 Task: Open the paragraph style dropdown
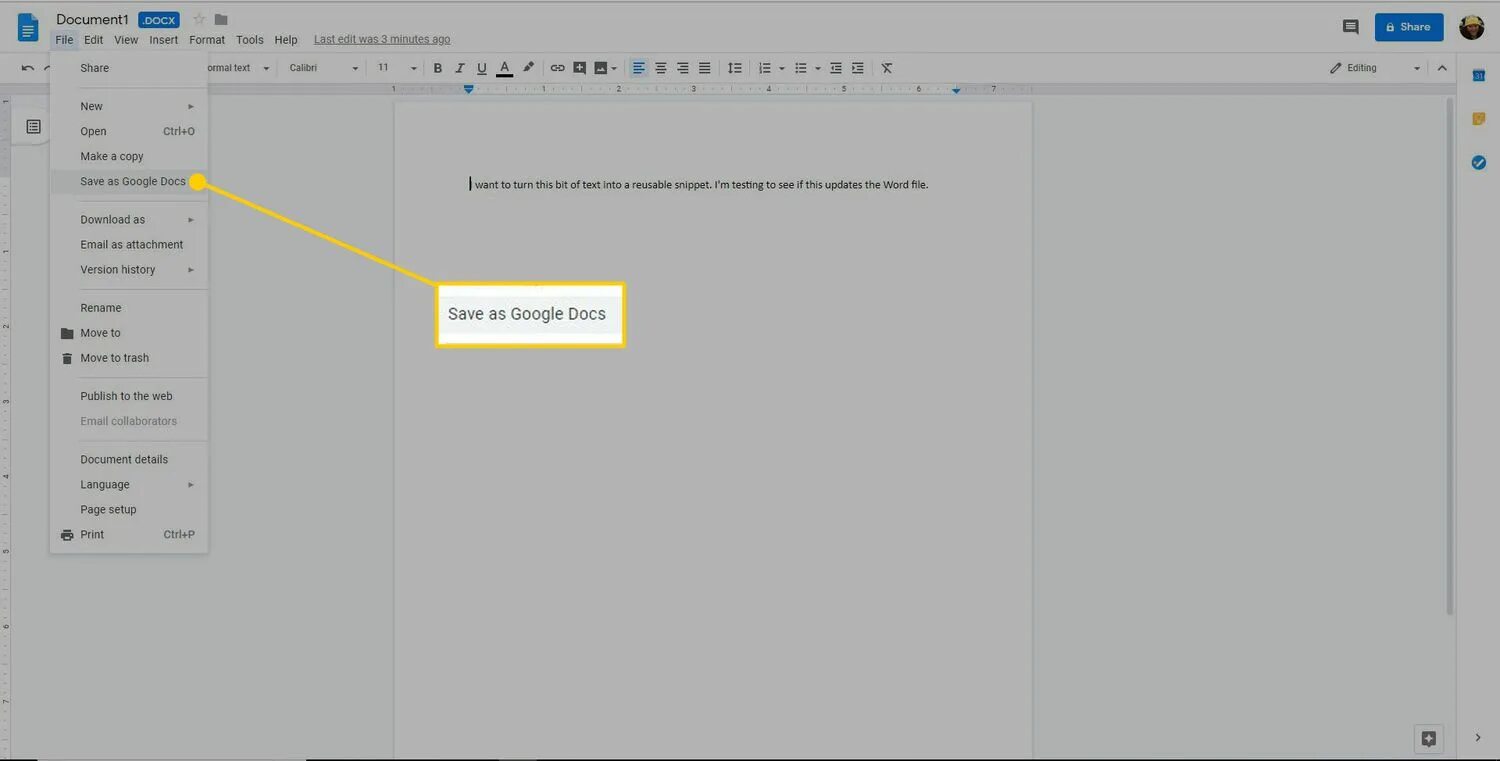(237, 68)
